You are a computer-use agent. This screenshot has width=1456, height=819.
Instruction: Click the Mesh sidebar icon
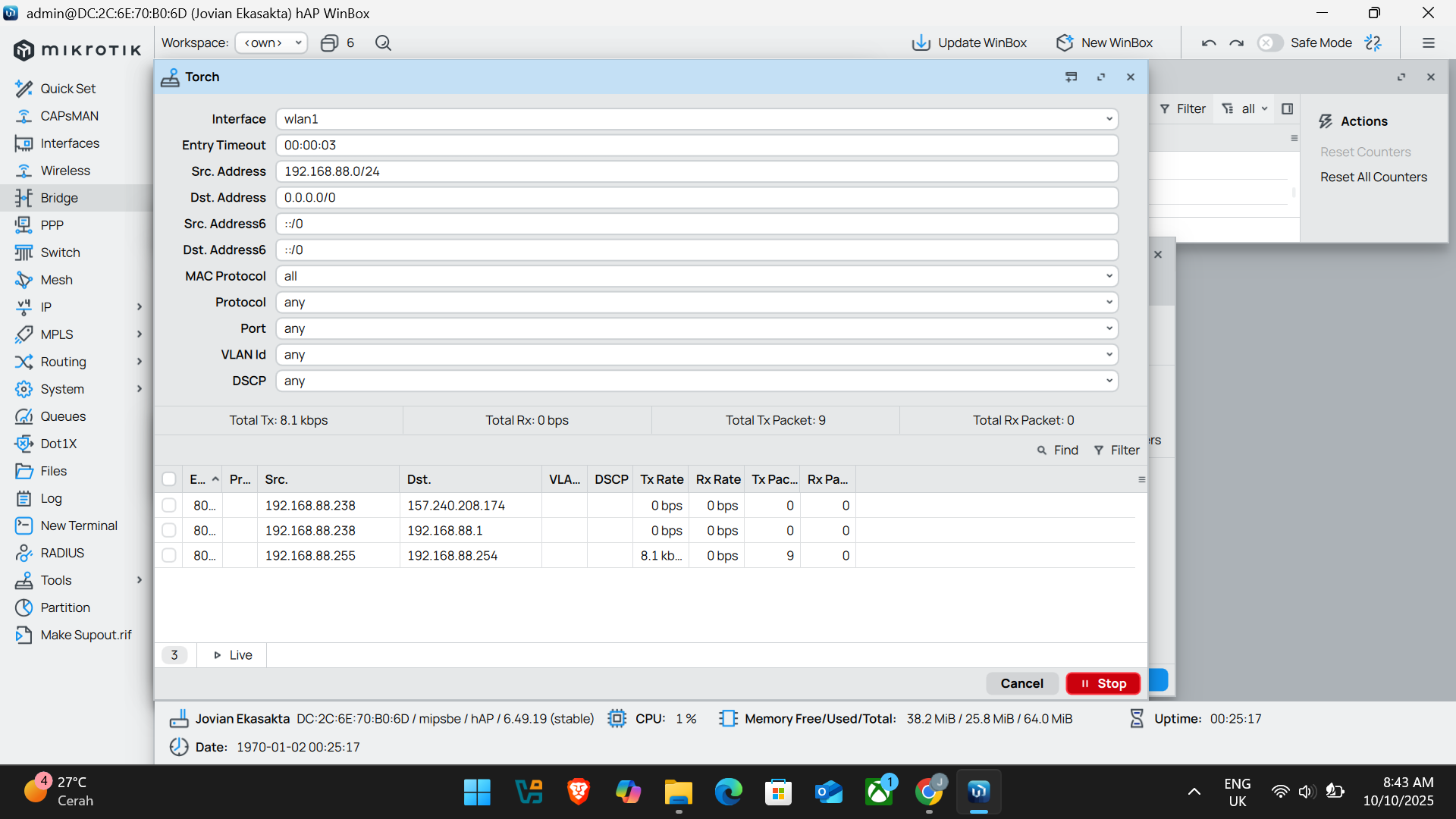point(24,280)
